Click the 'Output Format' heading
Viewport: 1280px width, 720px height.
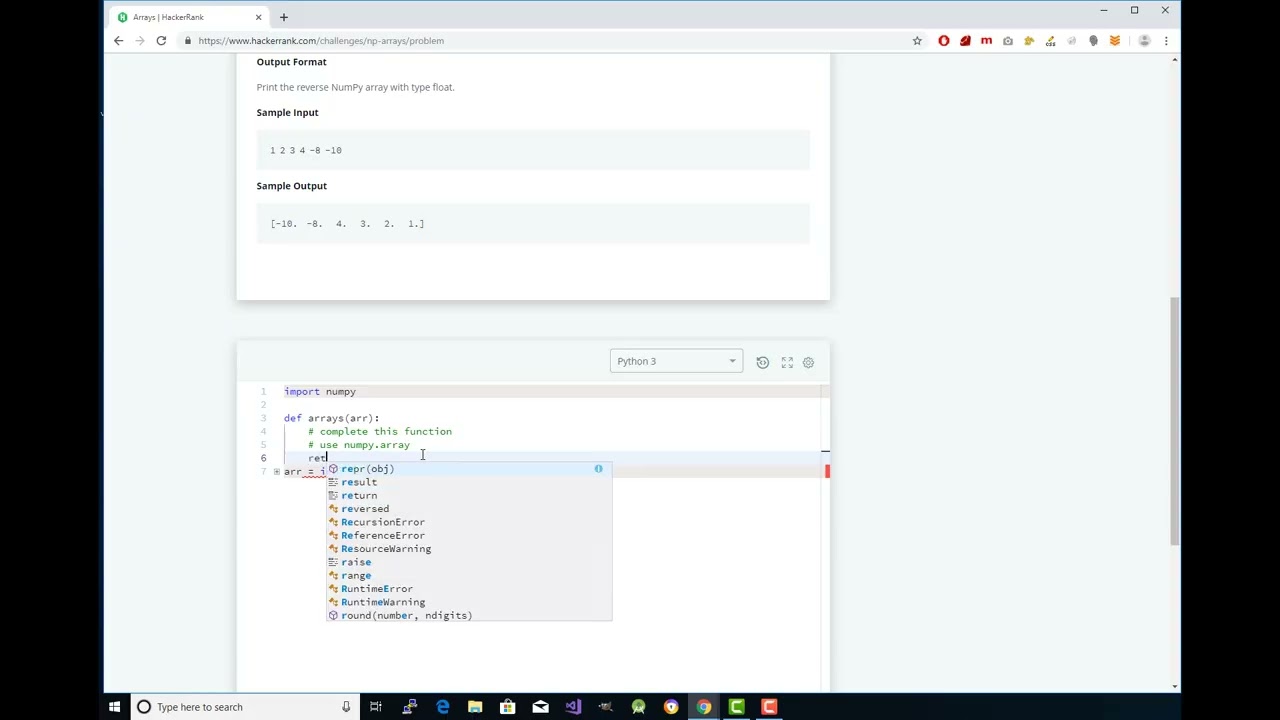point(291,62)
